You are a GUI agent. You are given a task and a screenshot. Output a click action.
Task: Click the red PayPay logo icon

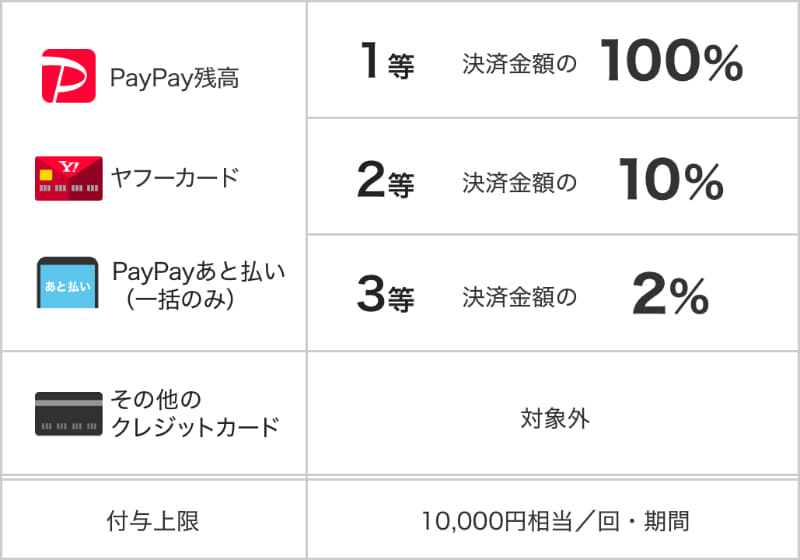tap(69, 76)
